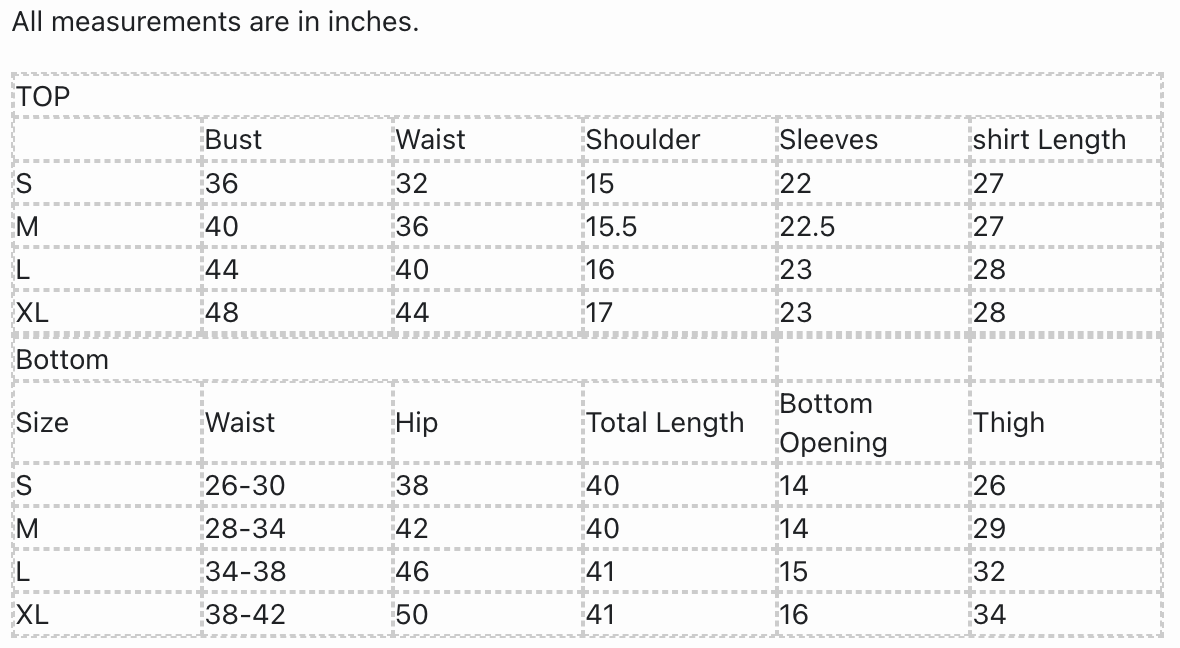Screen dimensions: 1180x648
Task: Click the 15.5 shoulder measurement cell
Action: pos(611,227)
